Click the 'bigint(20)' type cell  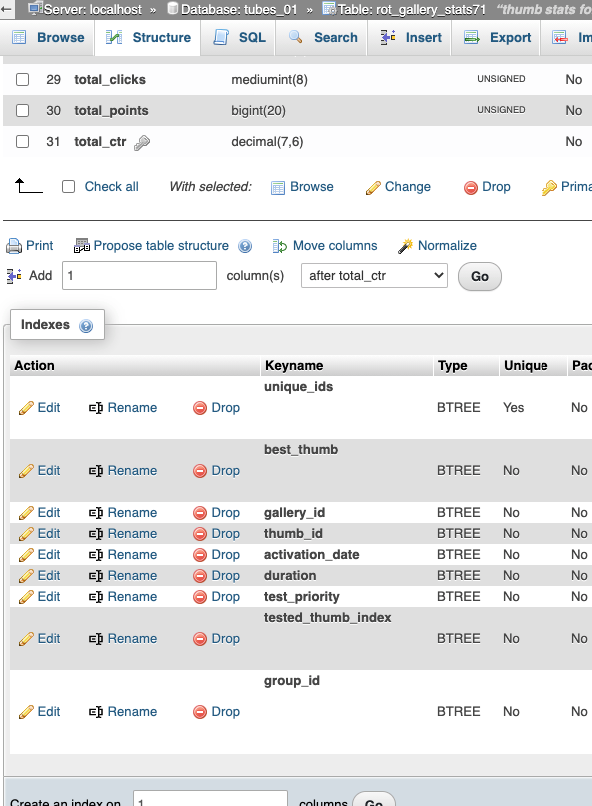[x=258, y=111]
